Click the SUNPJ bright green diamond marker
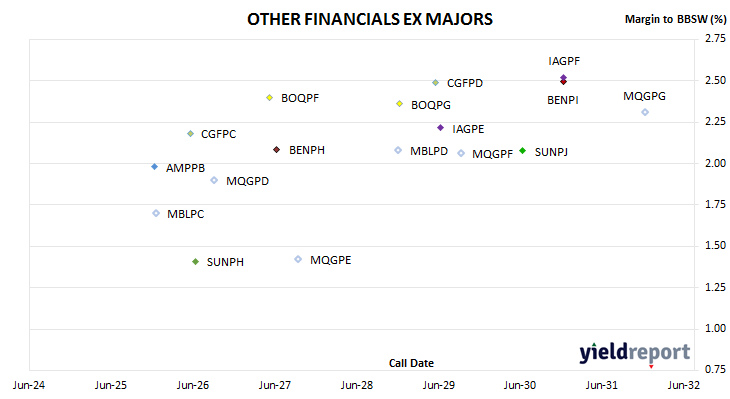The image size is (730, 399). [523, 150]
